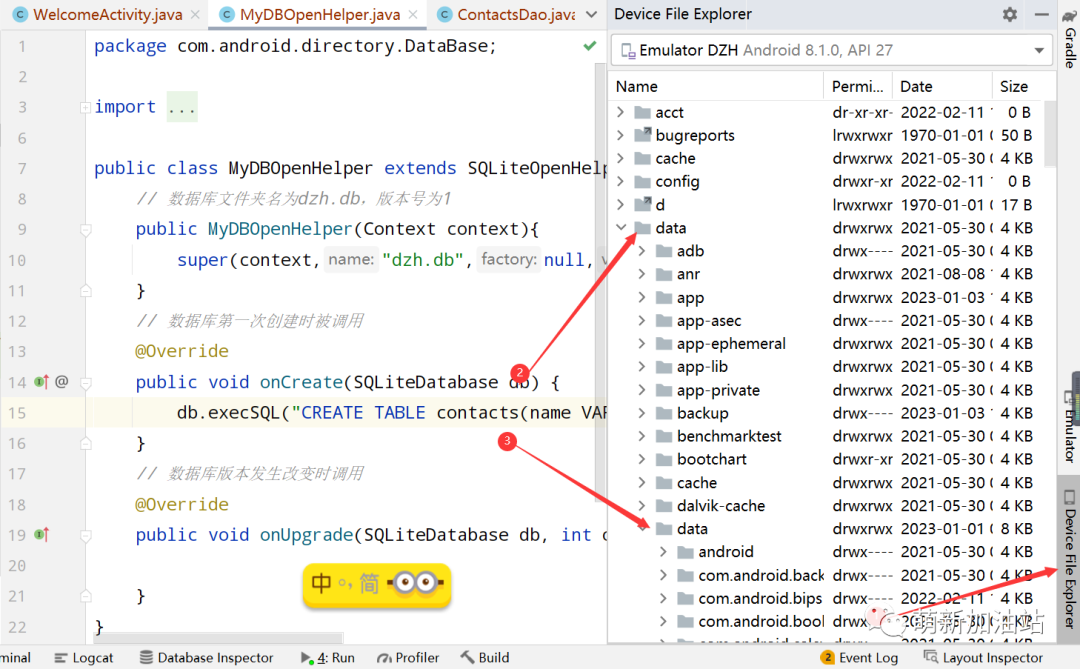Viewport: 1080px width, 669px height.
Task: Open the Run tool window
Action: click(x=328, y=658)
